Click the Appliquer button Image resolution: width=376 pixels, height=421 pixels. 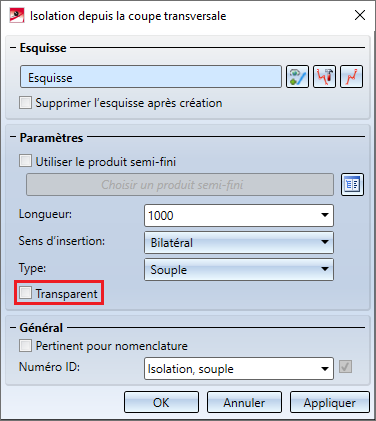pos(330,402)
